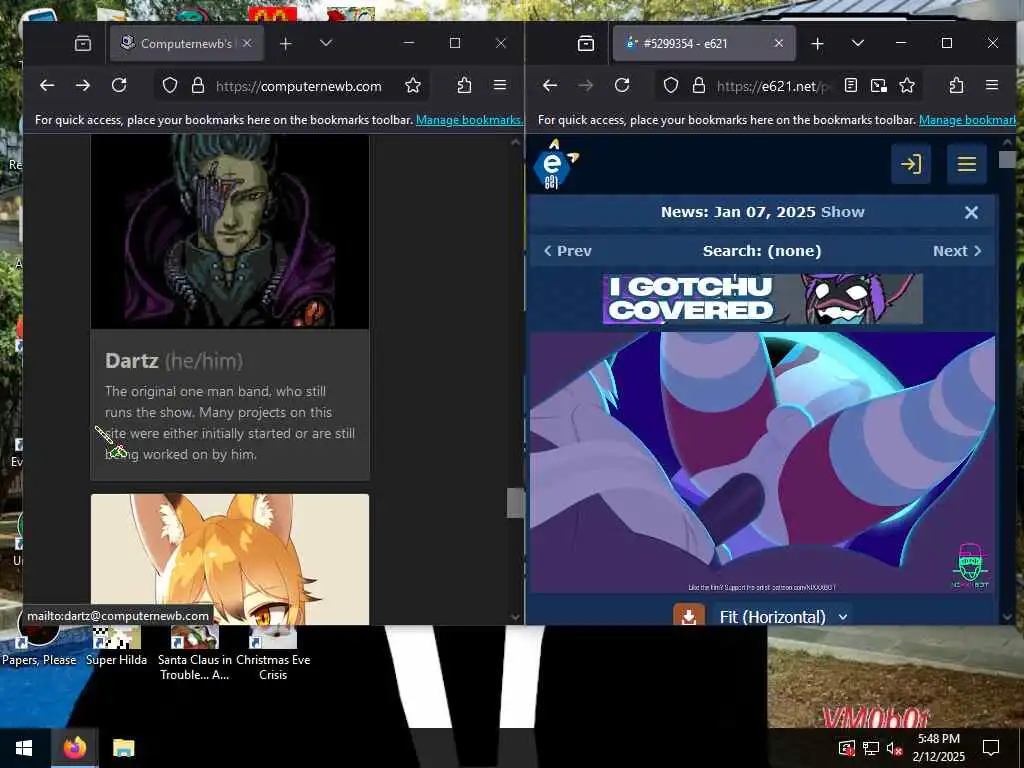
Task: Click the e621 page scrollbar thumb
Action: (x=1007, y=159)
